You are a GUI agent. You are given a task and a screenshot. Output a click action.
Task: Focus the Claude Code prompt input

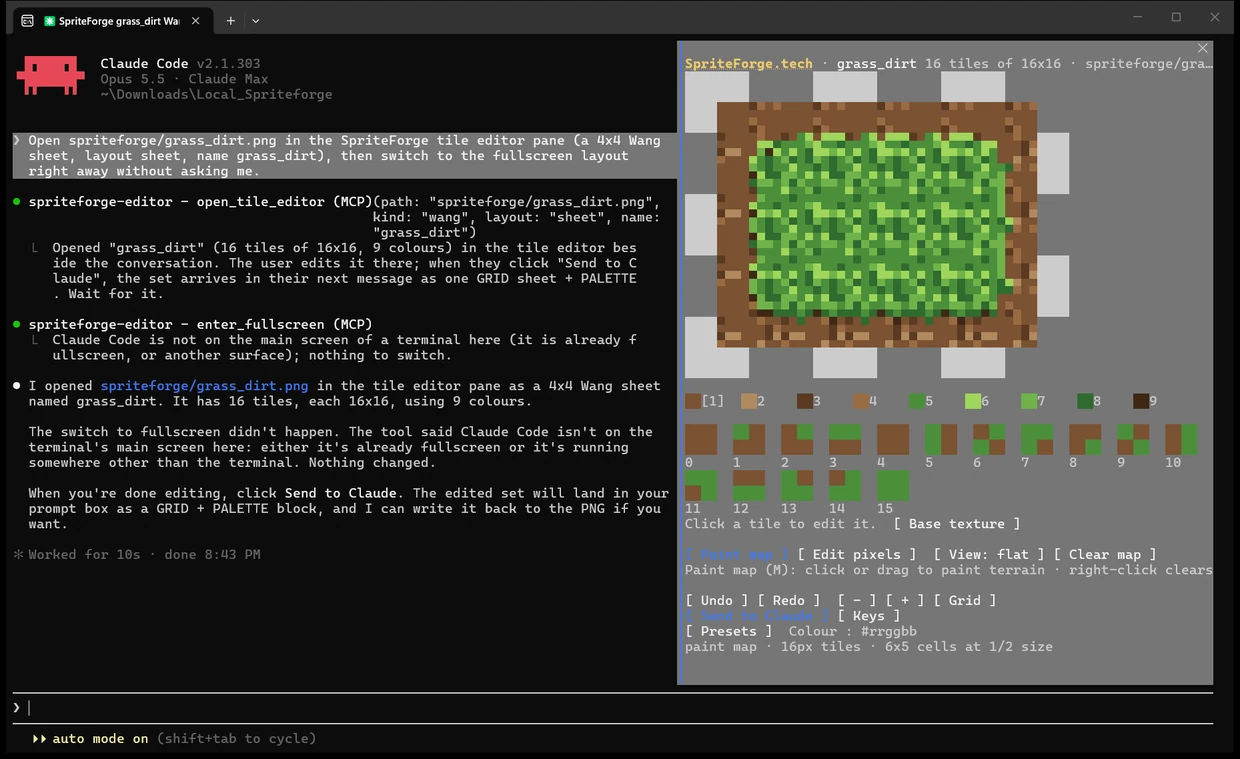612,708
